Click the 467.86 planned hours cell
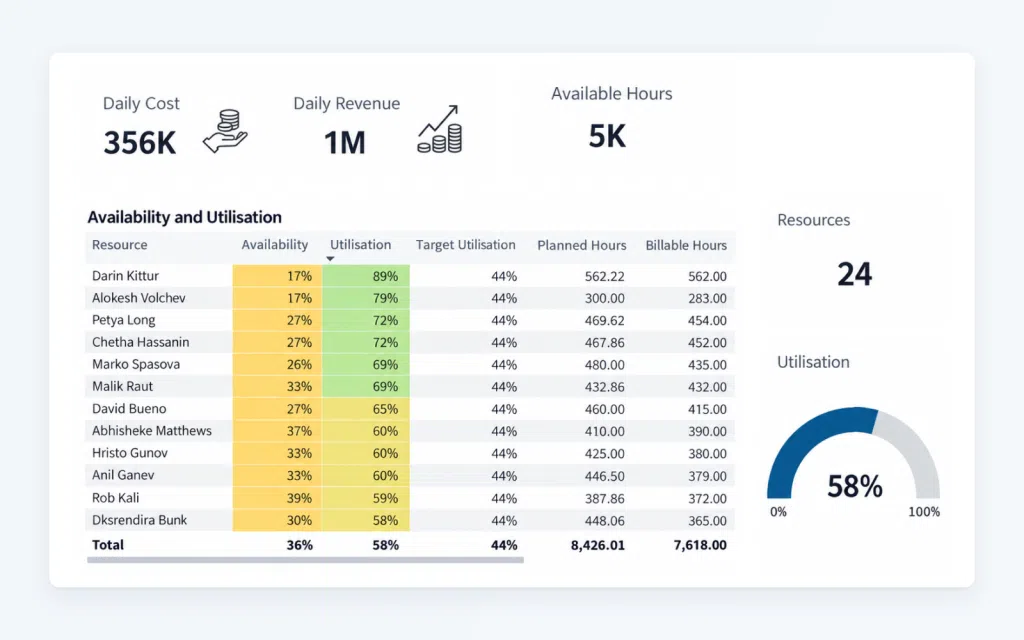 [x=604, y=343]
